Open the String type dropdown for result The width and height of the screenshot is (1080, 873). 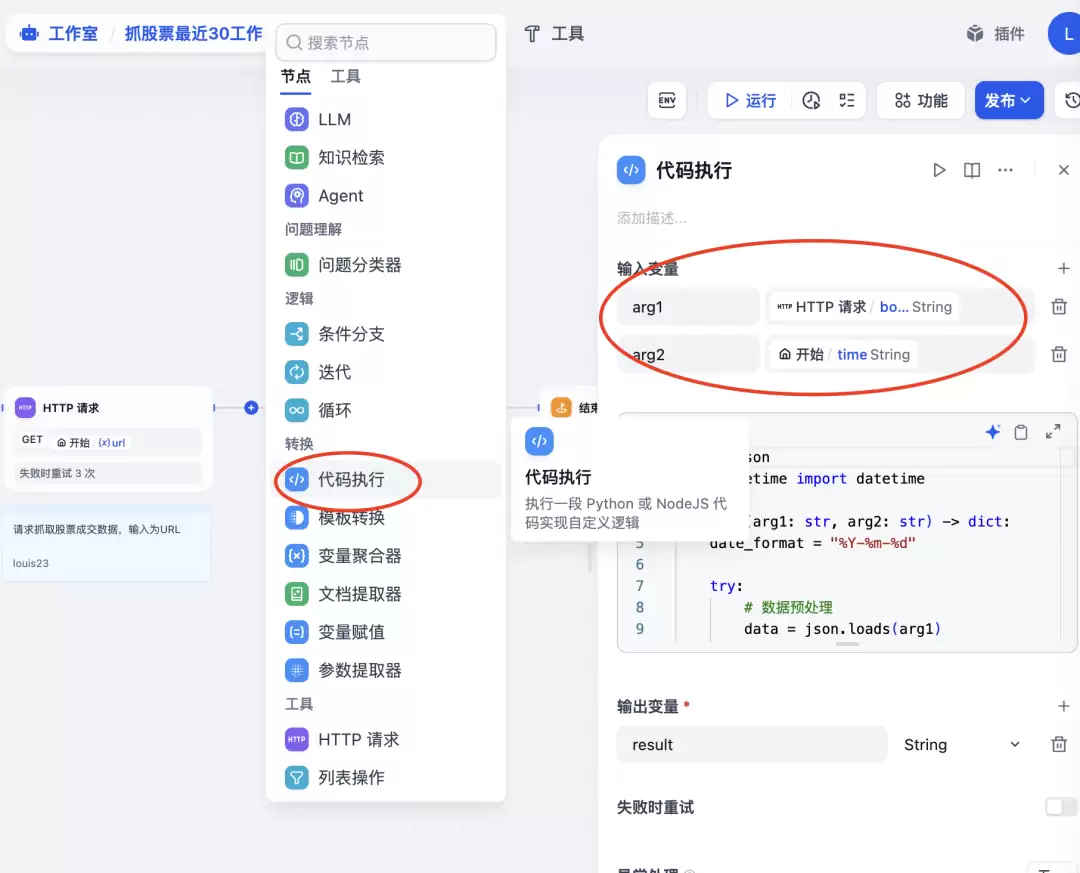click(962, 745)
